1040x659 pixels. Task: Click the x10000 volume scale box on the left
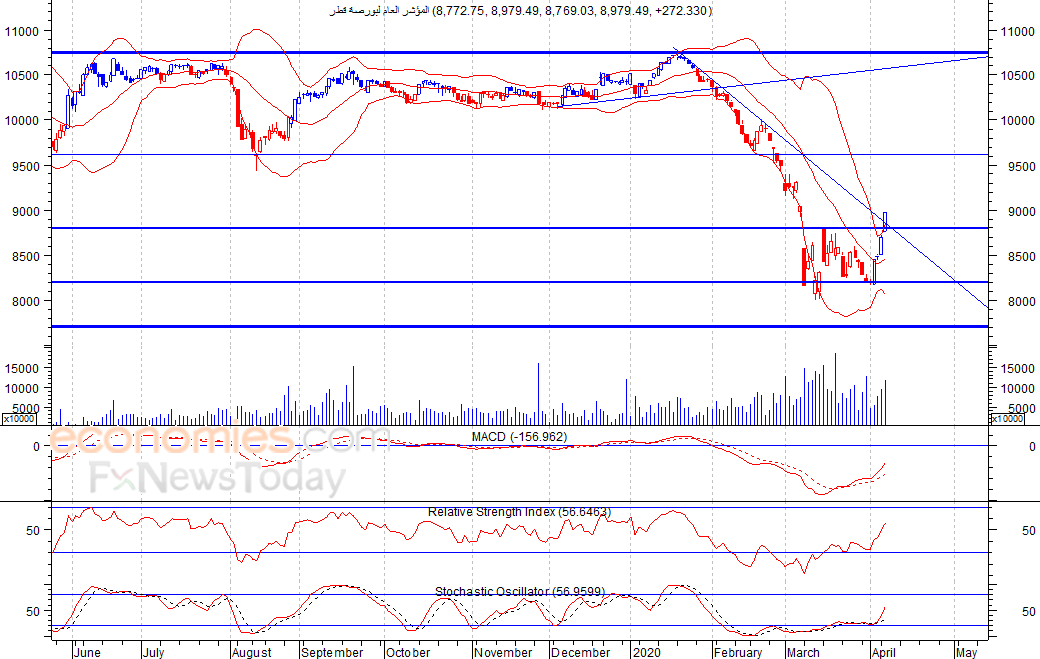coord(19,419)
